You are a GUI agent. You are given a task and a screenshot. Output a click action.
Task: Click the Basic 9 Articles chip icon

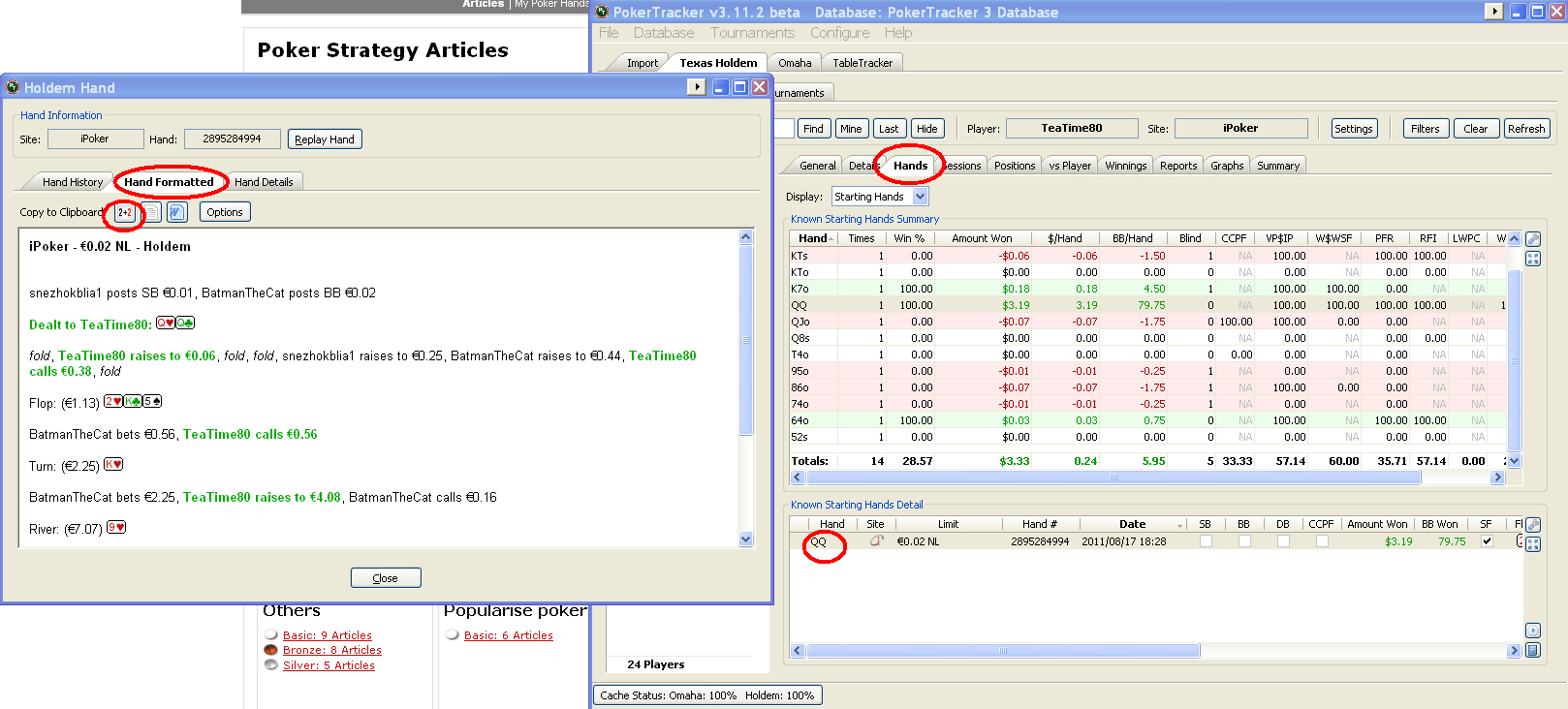[271, 635]
